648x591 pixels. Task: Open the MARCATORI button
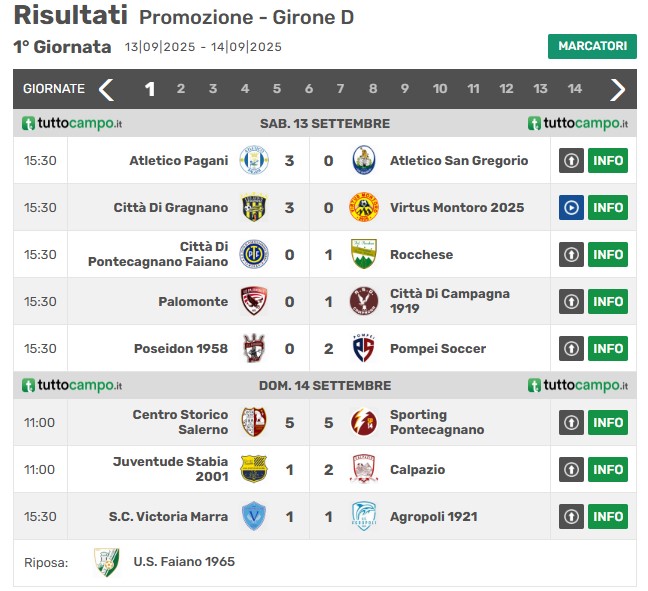[592, 46]
